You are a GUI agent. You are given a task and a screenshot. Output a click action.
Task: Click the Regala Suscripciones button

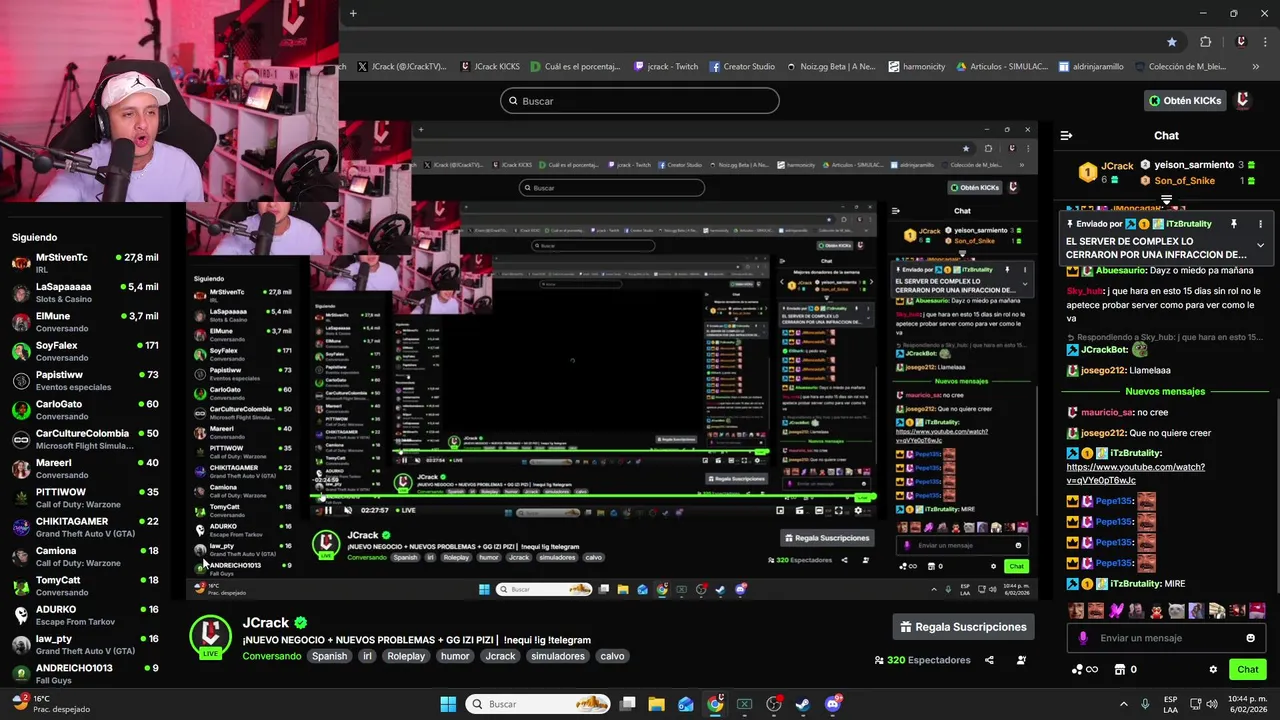tap(963, 627)
